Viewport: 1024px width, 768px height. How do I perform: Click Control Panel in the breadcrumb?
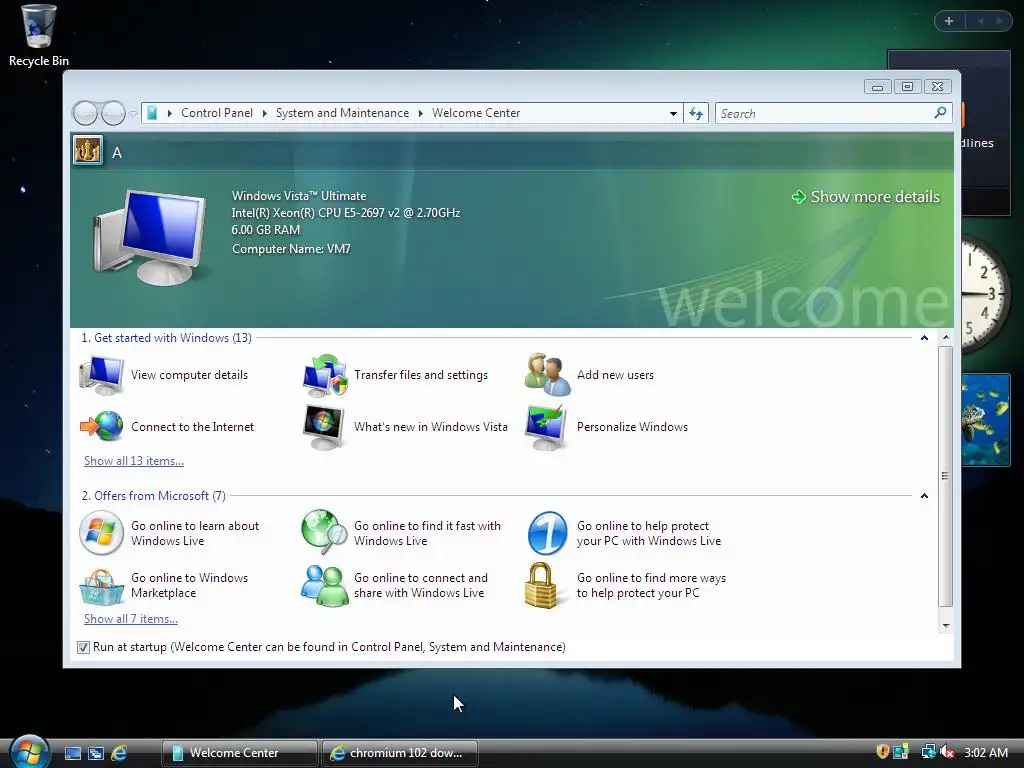click(217, 113)
